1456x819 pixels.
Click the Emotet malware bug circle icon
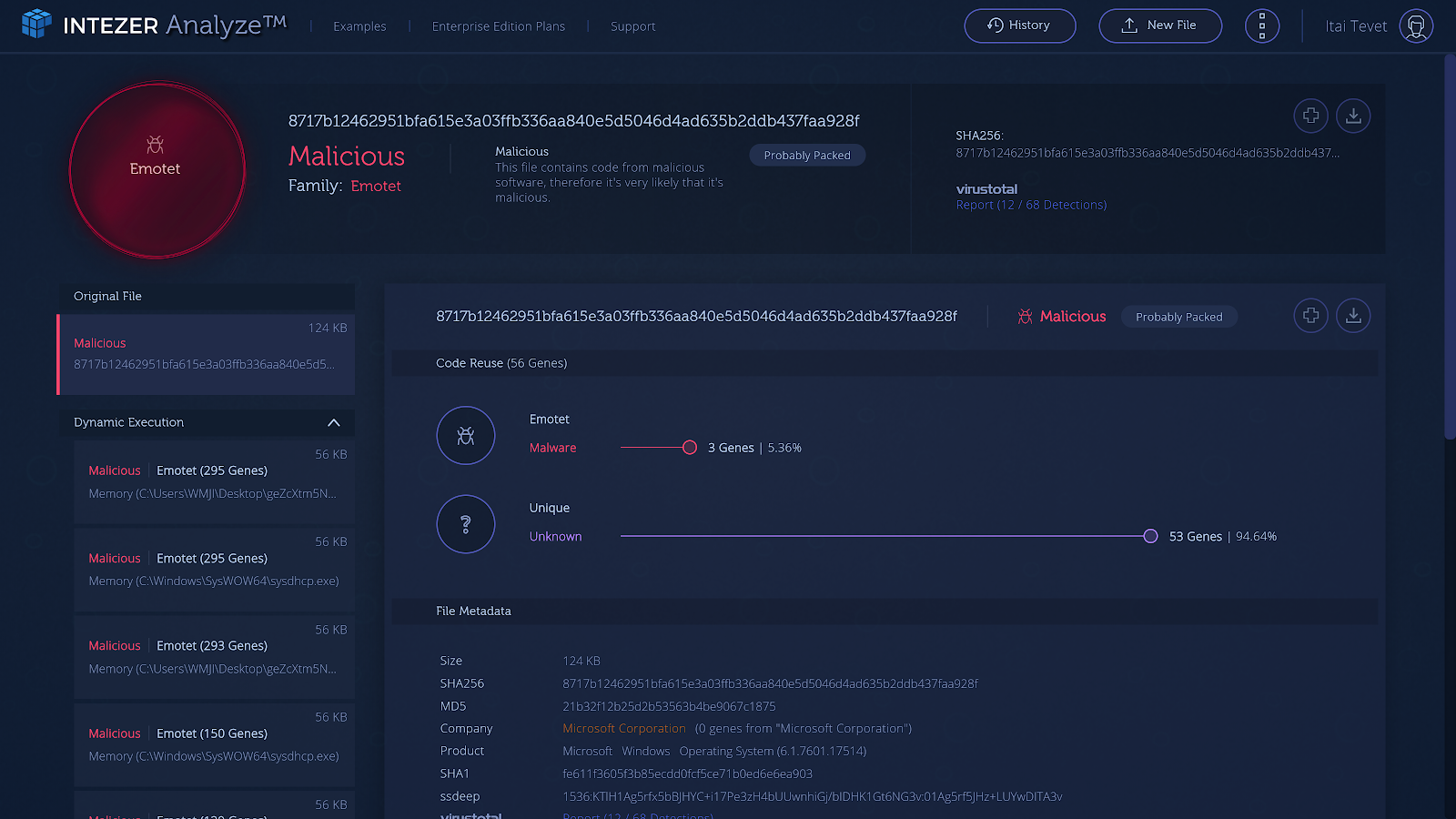(x=466, y=435)
